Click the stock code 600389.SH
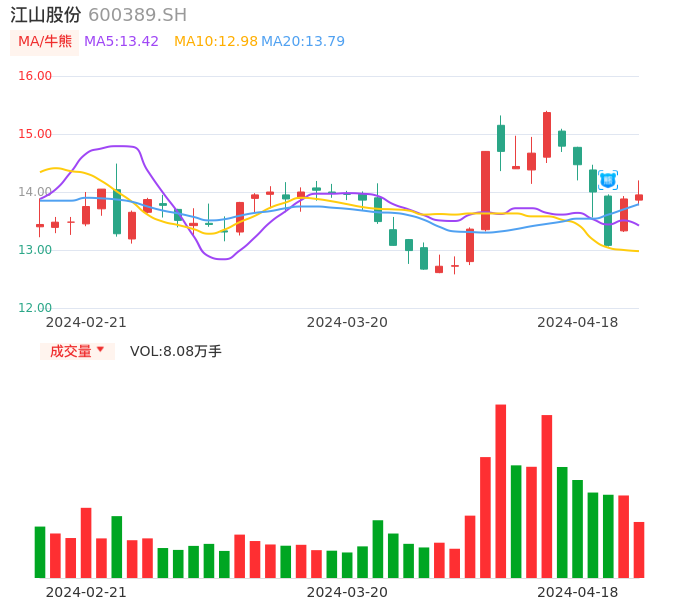Image resolution: width=686 pixels, height=606 pixels. 137,15
